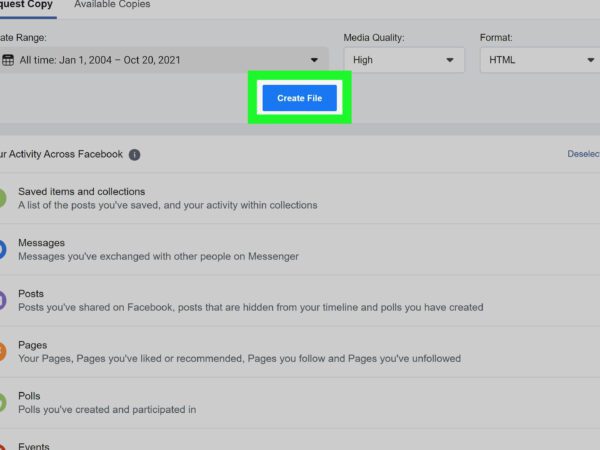This screenshot has height=450, width=600.
Task: Click the red Events category icon
Action: 3,445
